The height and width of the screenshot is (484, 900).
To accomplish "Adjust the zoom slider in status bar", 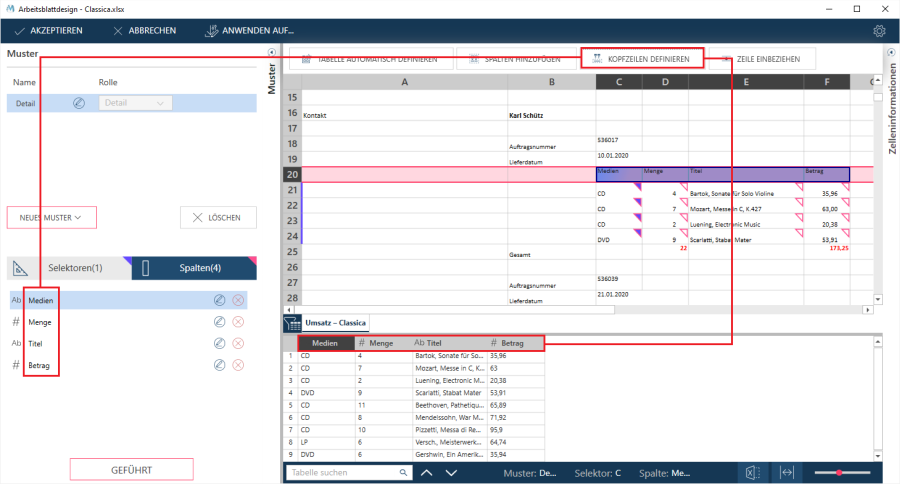I will [838, 472].
